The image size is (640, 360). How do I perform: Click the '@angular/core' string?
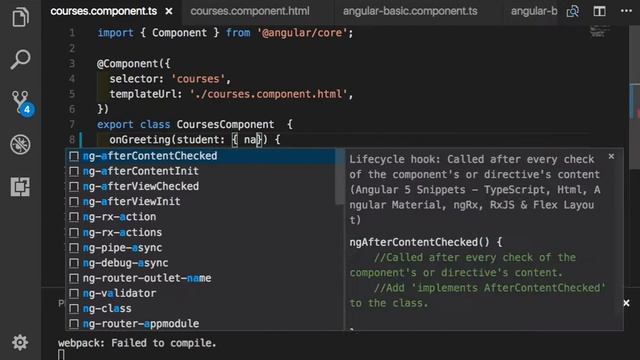coord(302,33)
